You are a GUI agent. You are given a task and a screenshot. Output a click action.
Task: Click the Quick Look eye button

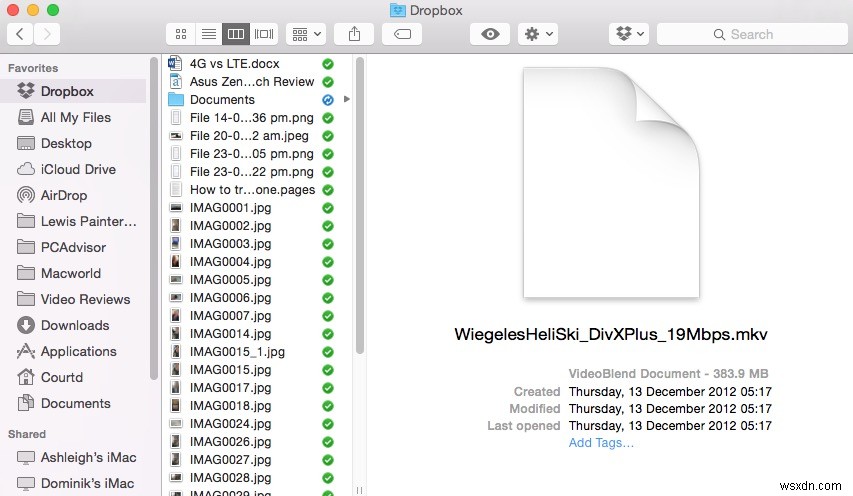(490, 34)
